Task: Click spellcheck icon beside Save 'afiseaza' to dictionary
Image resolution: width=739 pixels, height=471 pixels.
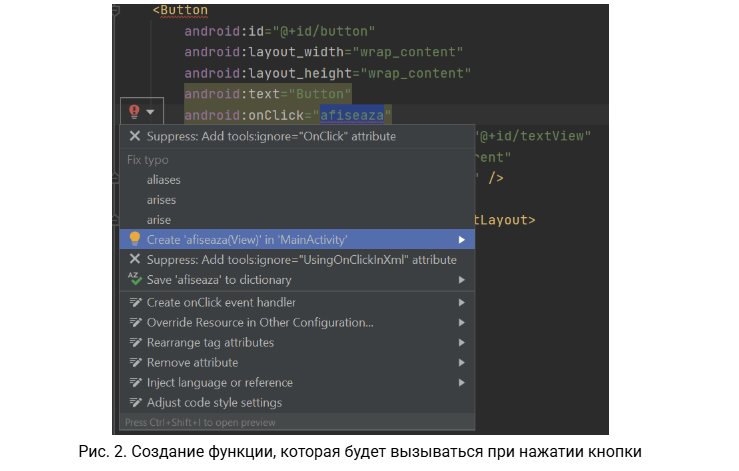Action: 134,280
